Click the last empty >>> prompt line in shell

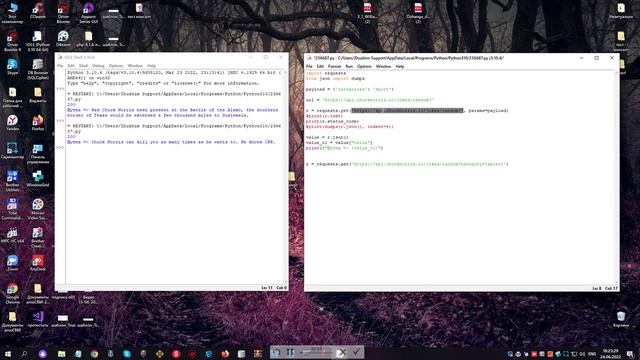pyautogui.click(x=60, y=147)
